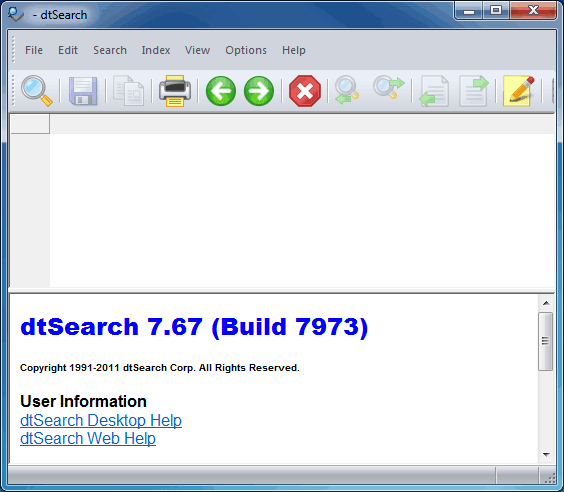
Task: Jump to previous hit magnifier icon
Action: [347, 90]
